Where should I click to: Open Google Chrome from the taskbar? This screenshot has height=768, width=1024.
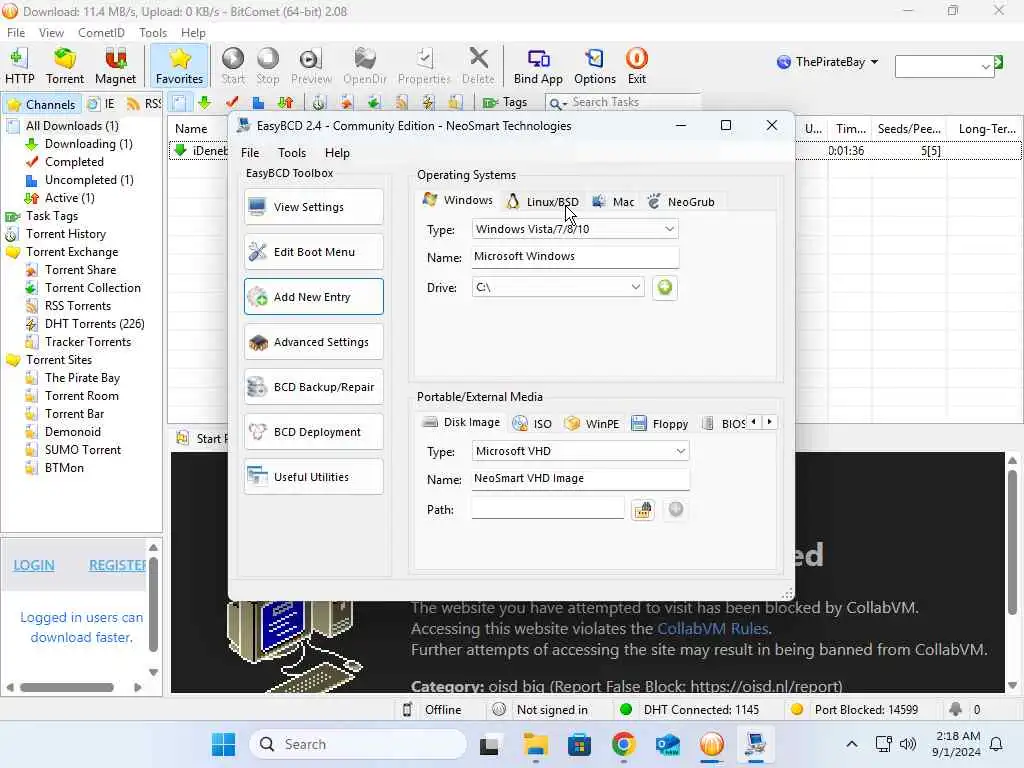(x=623, y=744)
